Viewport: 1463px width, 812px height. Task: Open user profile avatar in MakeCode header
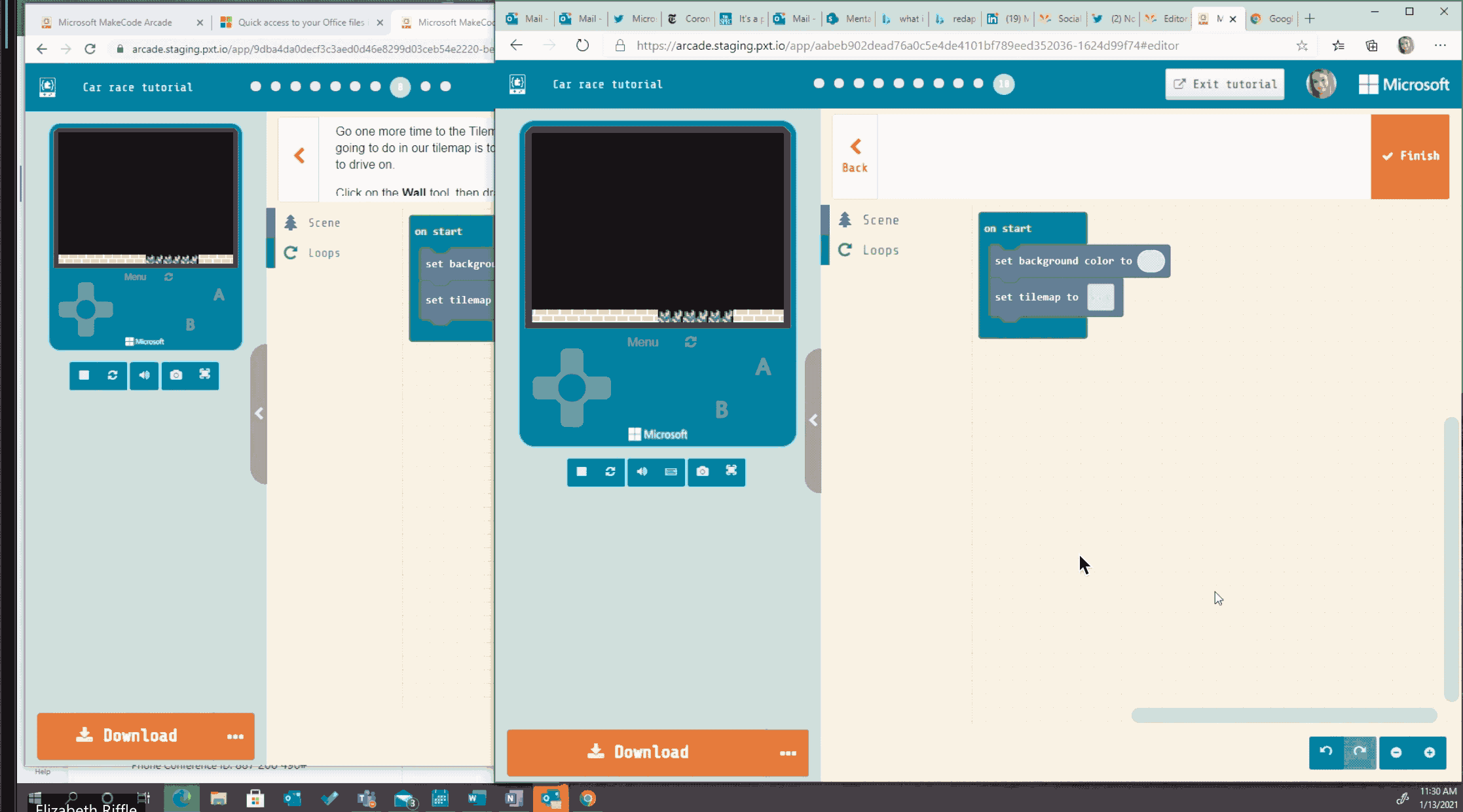[x=1321, y=84]
